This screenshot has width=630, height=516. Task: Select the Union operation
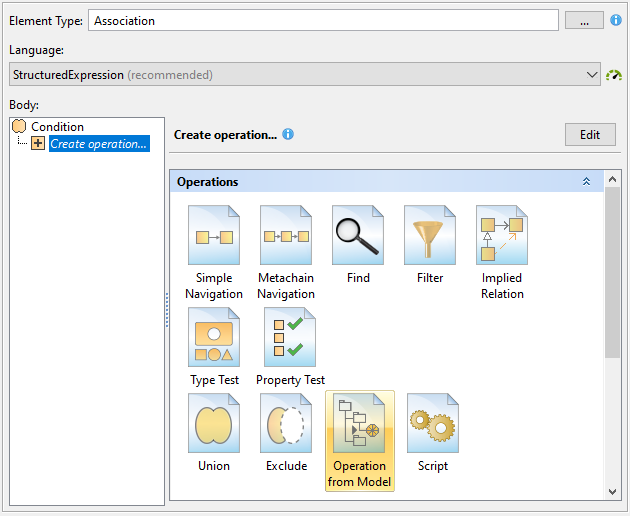[213, 424]
